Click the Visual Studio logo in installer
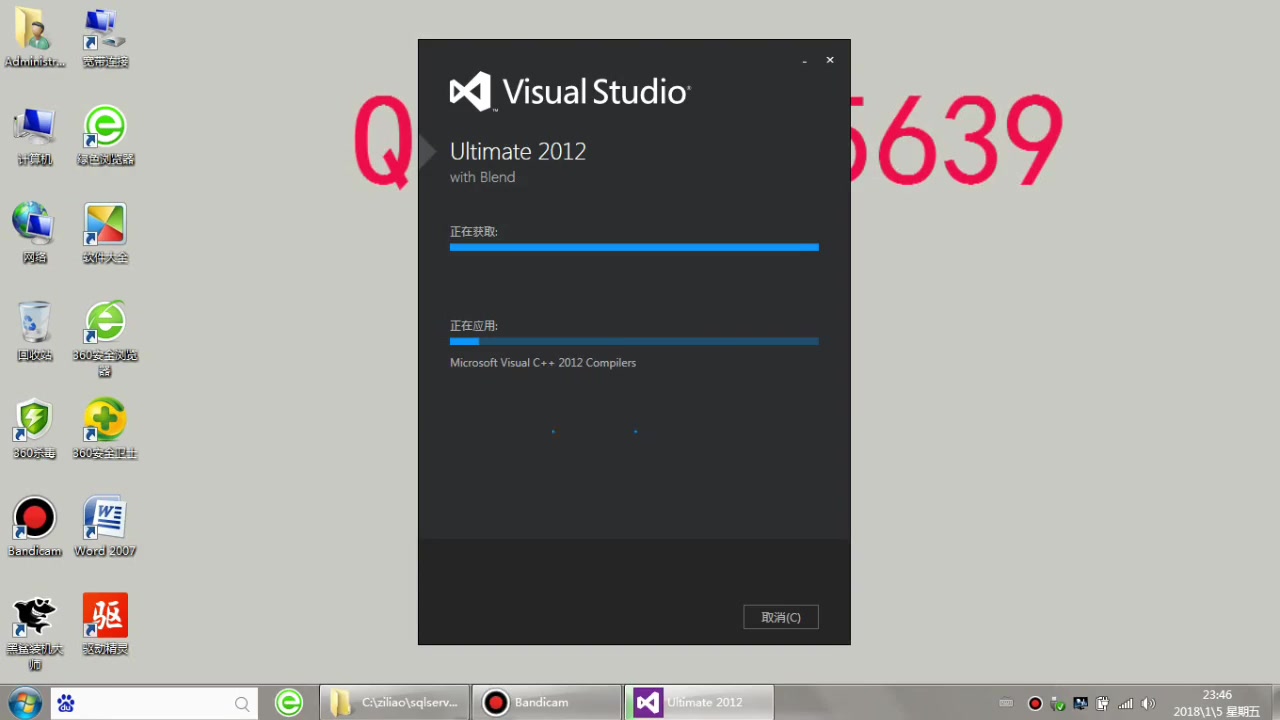Viewport: 1280px width, 720px height. click(x=570, y=92)
